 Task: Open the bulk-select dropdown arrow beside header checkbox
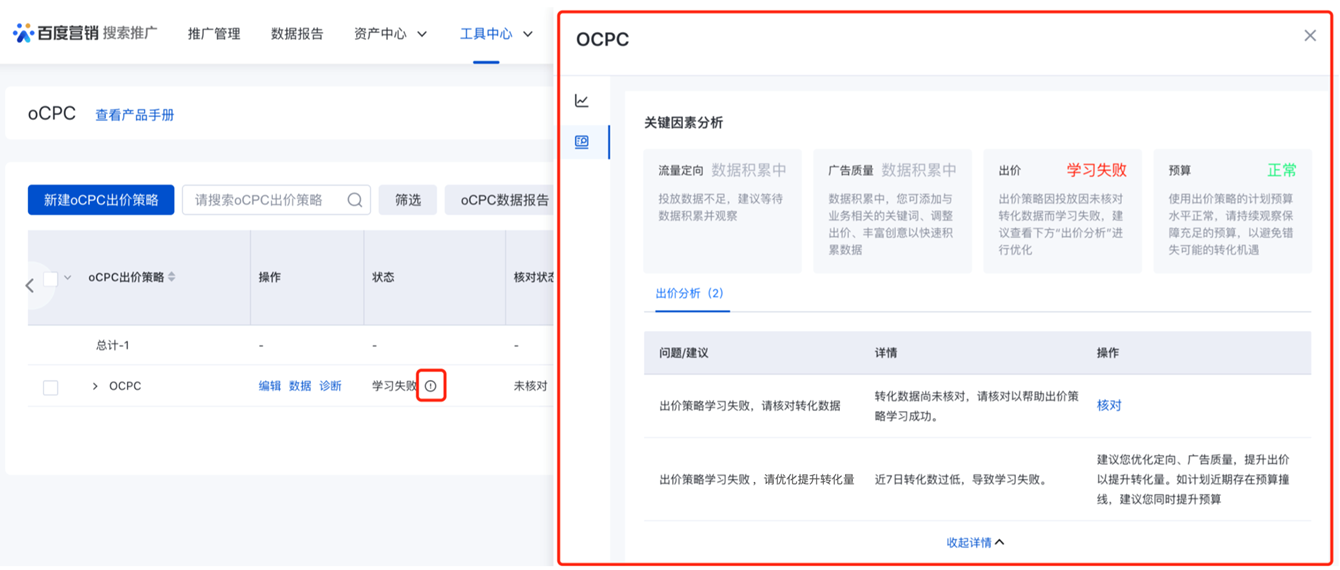click(68, 278)
